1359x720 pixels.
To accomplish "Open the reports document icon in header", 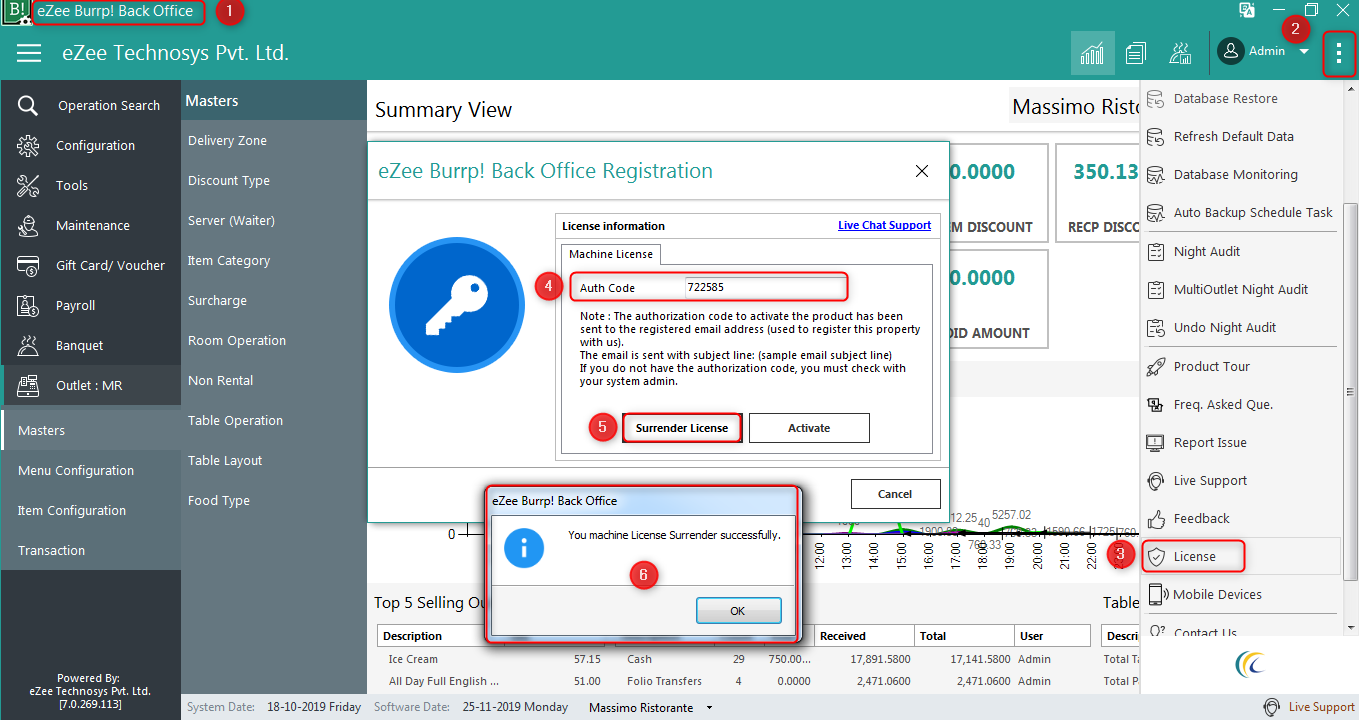I will point(1135,53).
